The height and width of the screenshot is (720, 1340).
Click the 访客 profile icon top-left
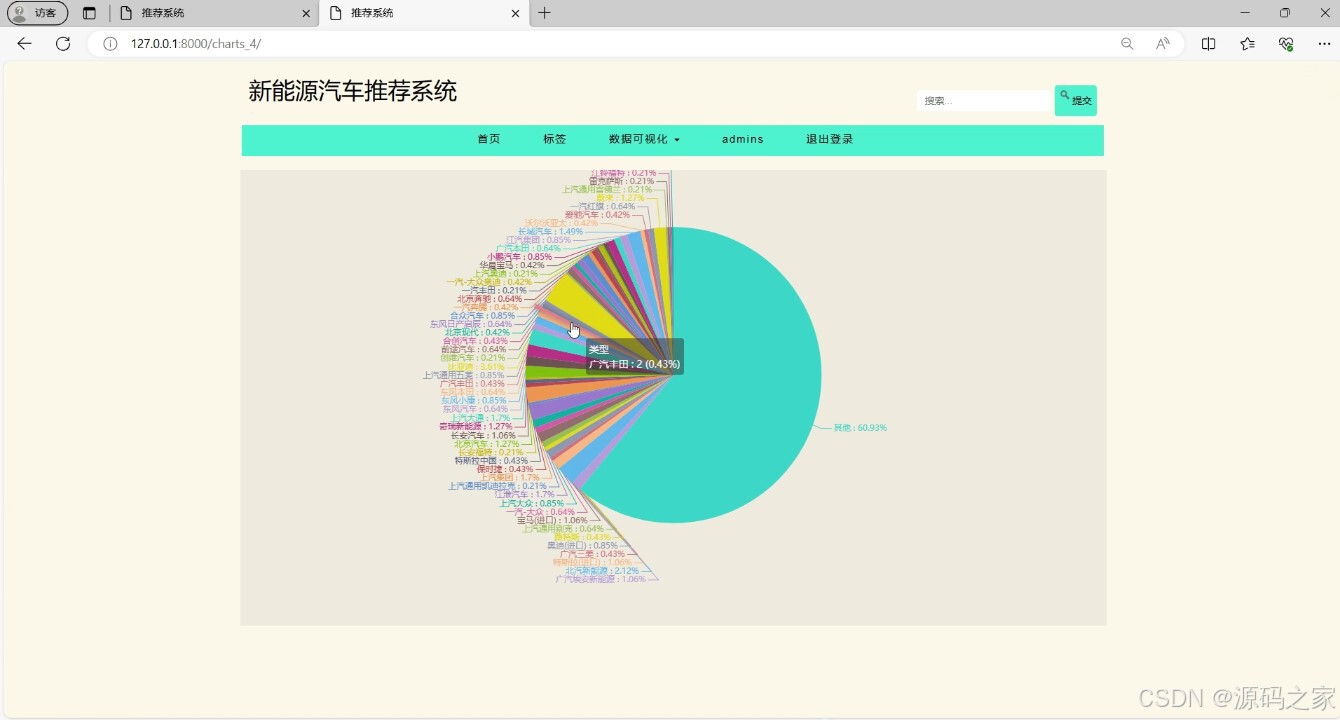[38, 13]
